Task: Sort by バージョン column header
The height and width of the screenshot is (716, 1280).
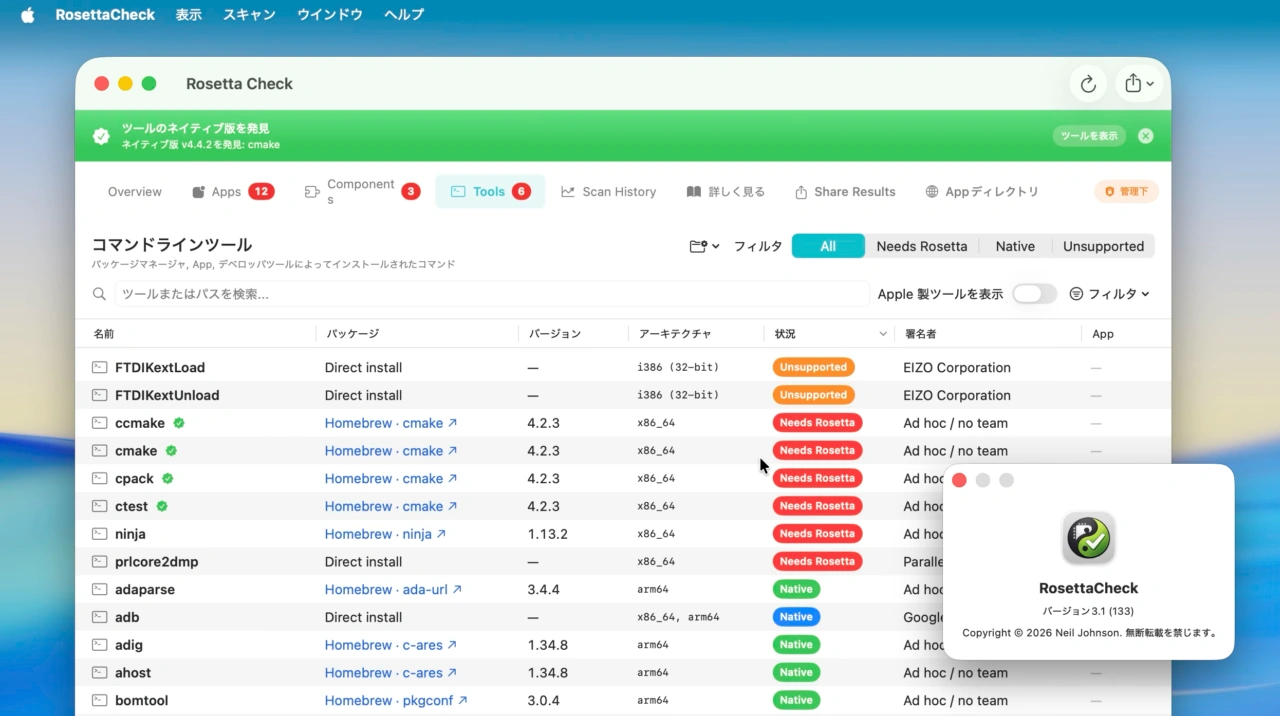Action: point(555,334)
